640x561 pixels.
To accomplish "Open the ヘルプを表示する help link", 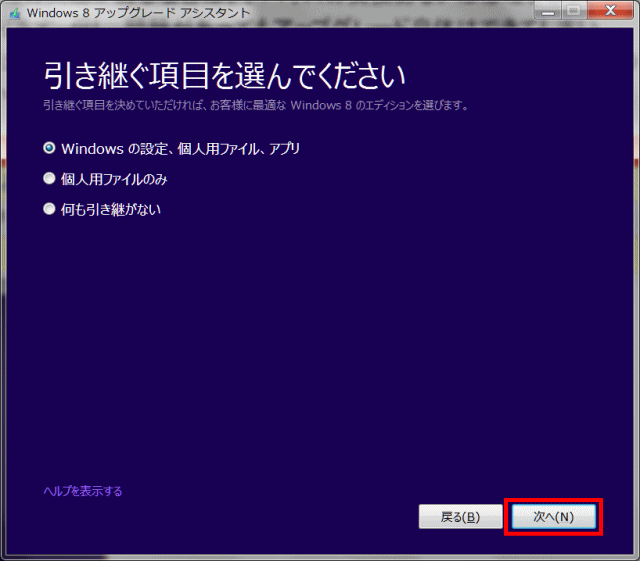I will point(83,491).
